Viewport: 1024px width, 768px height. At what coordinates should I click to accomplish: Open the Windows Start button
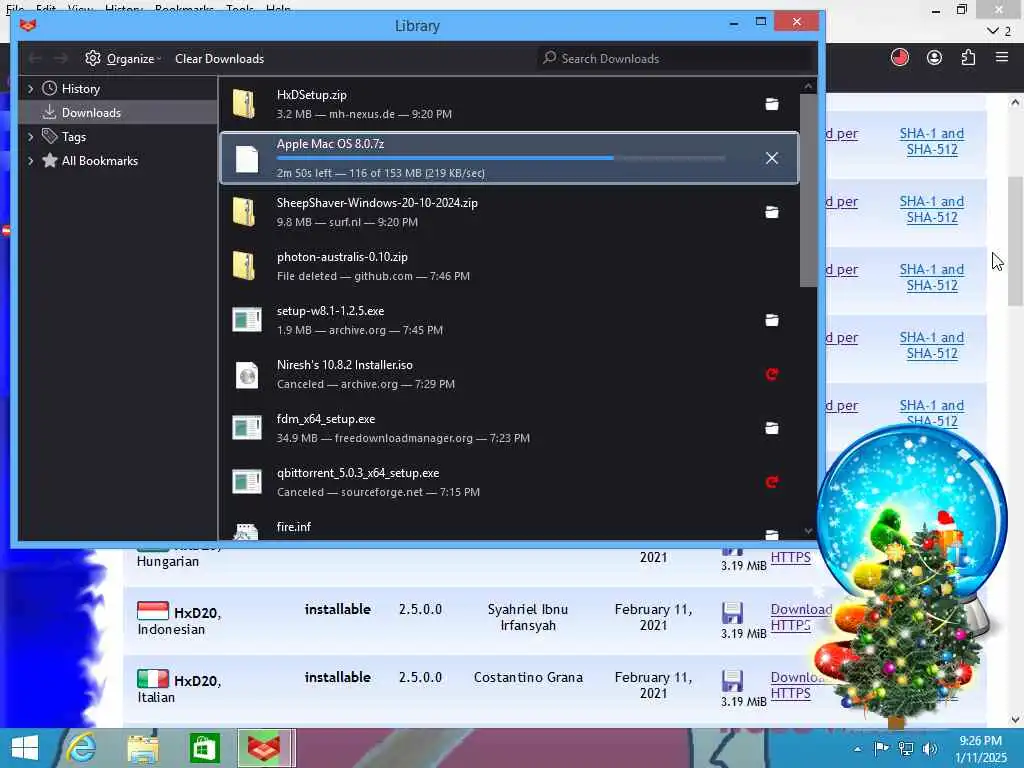click(x=25, y=748)
